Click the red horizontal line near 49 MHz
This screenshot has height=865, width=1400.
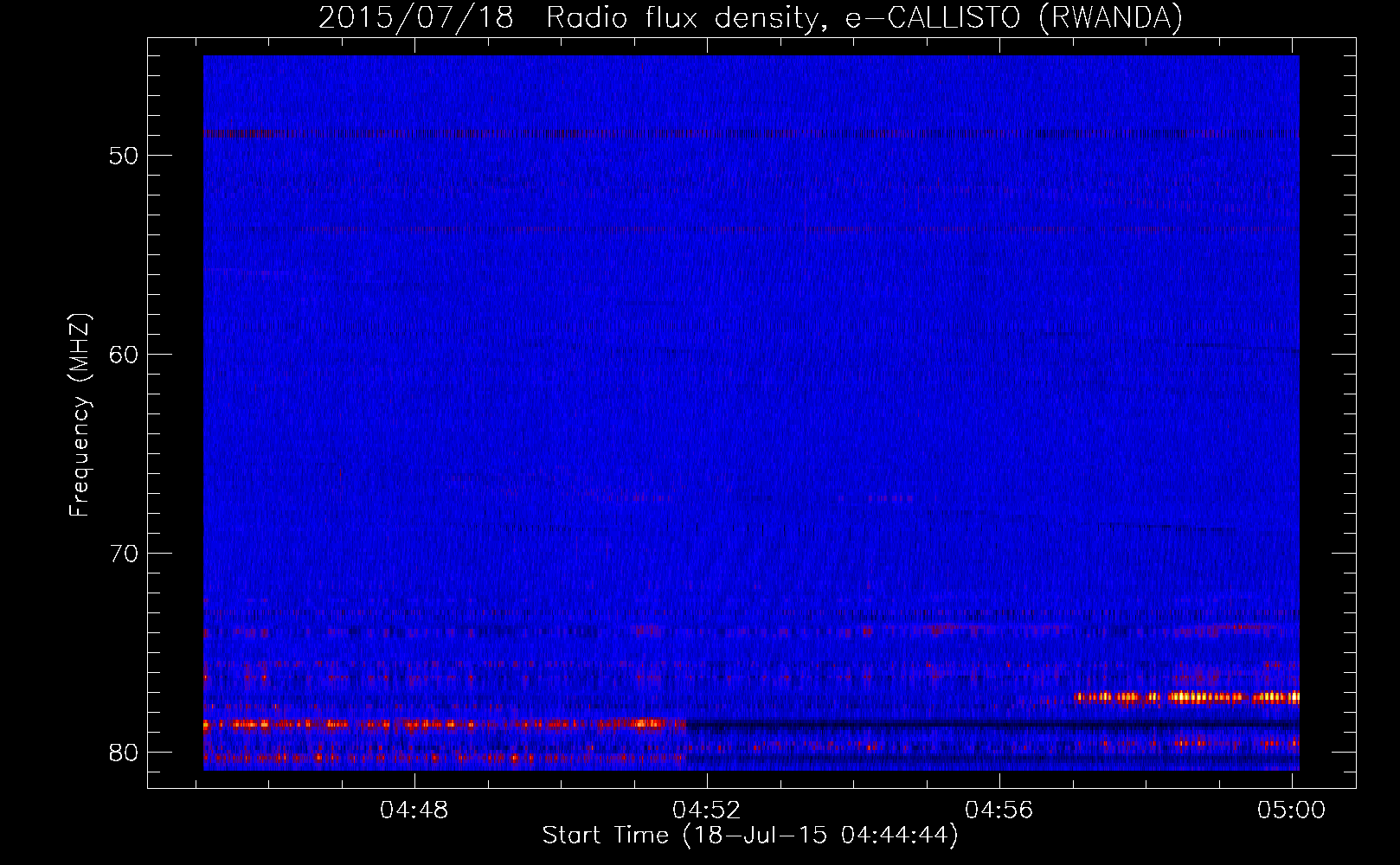pyautogui.click(x=751, y=134)
